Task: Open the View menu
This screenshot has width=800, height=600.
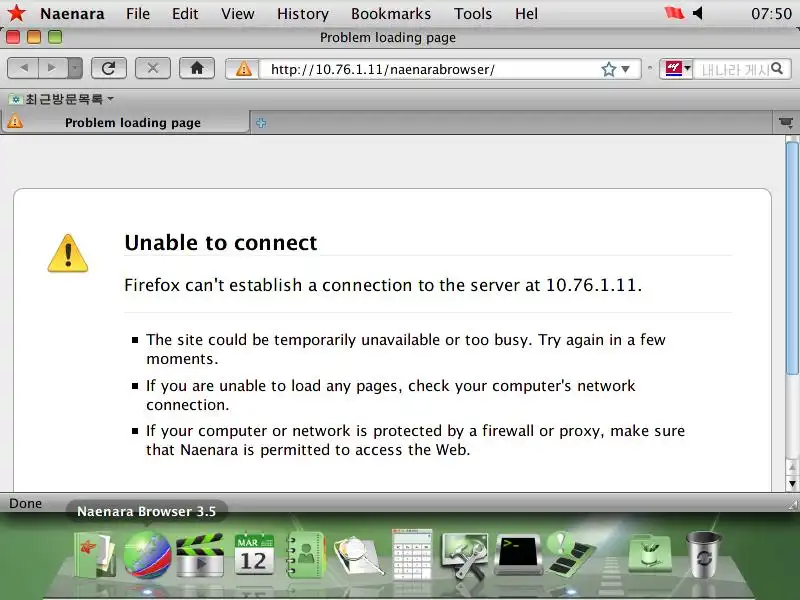Action: tap(238, 14)
